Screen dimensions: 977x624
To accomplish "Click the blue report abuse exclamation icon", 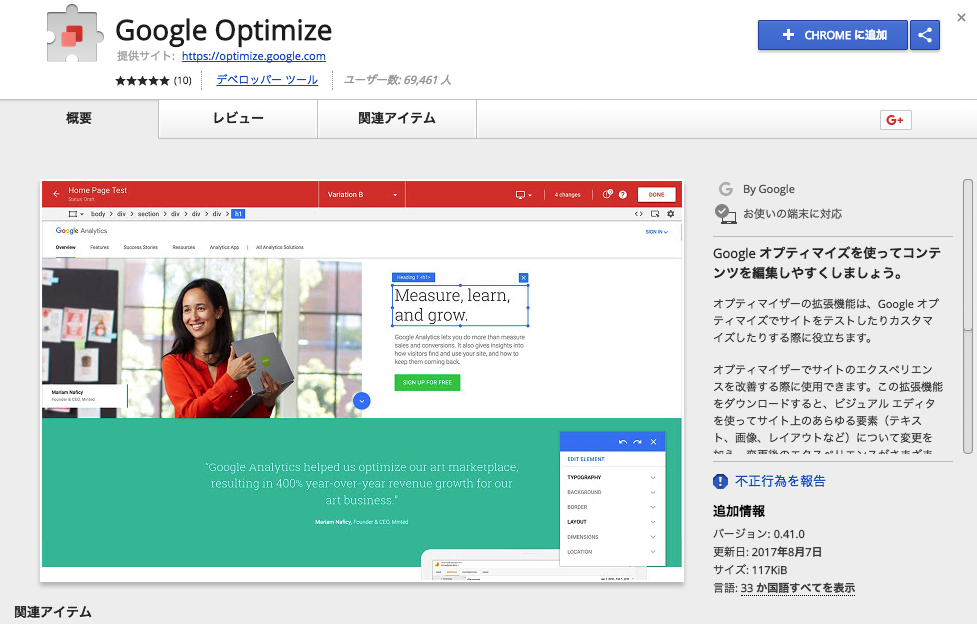I will point(720,481).
